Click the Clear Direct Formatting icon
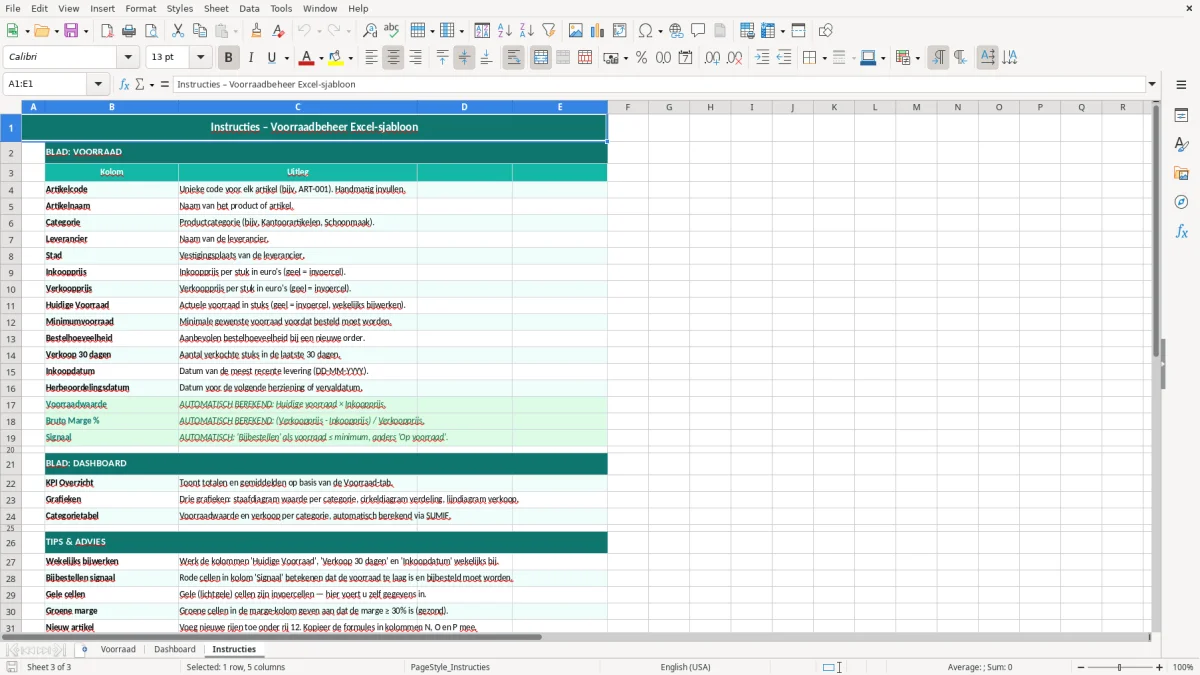The width and height of the screenshot is (1200, 675). tap(278, 31)
